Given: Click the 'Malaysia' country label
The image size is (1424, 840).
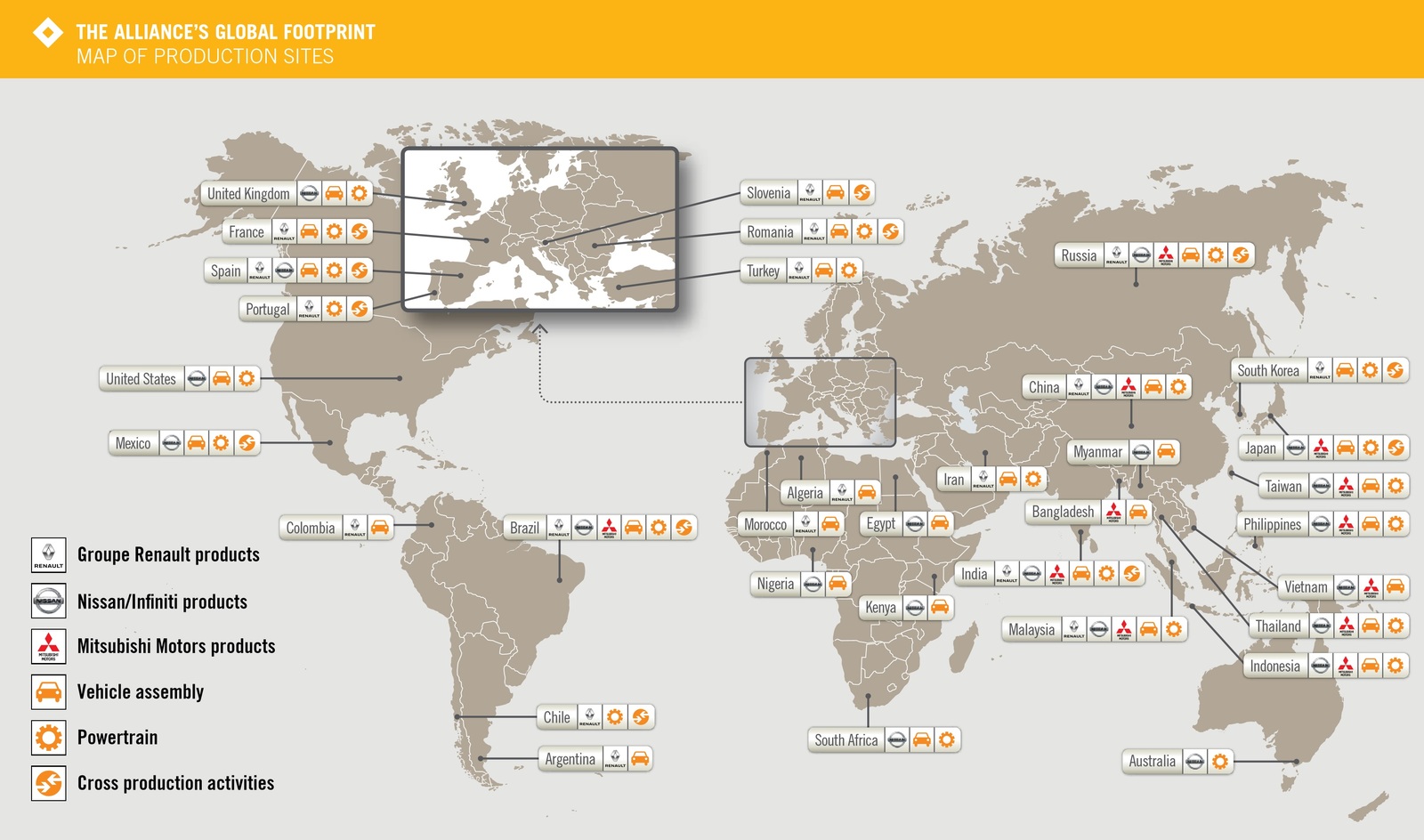Looking at the screenshot, I should (1032, 629).
